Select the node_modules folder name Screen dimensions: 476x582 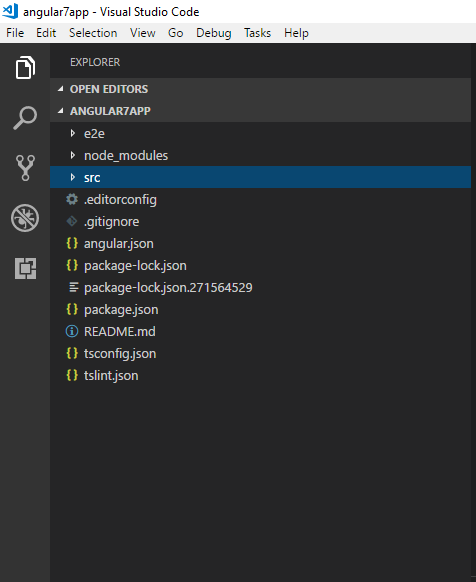pos(126,156)
